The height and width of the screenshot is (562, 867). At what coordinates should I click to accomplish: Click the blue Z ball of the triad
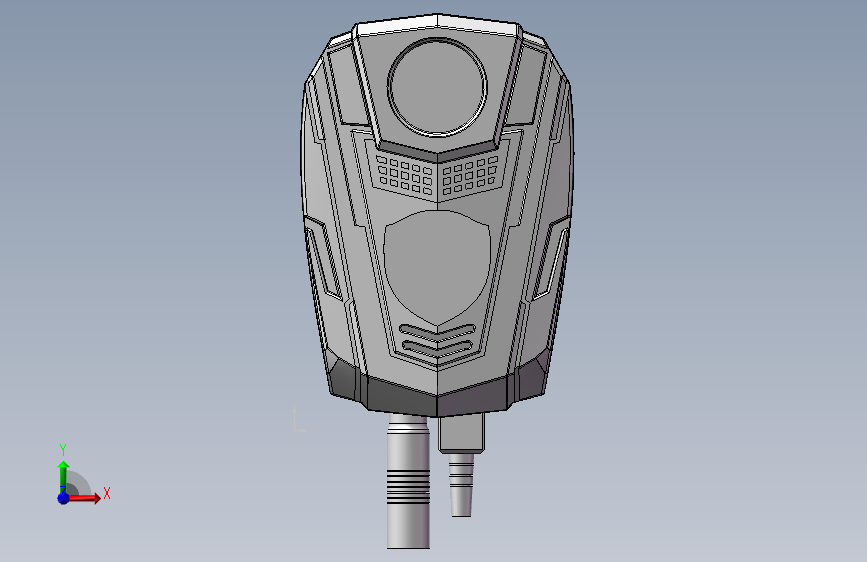(x=63, y=498)
